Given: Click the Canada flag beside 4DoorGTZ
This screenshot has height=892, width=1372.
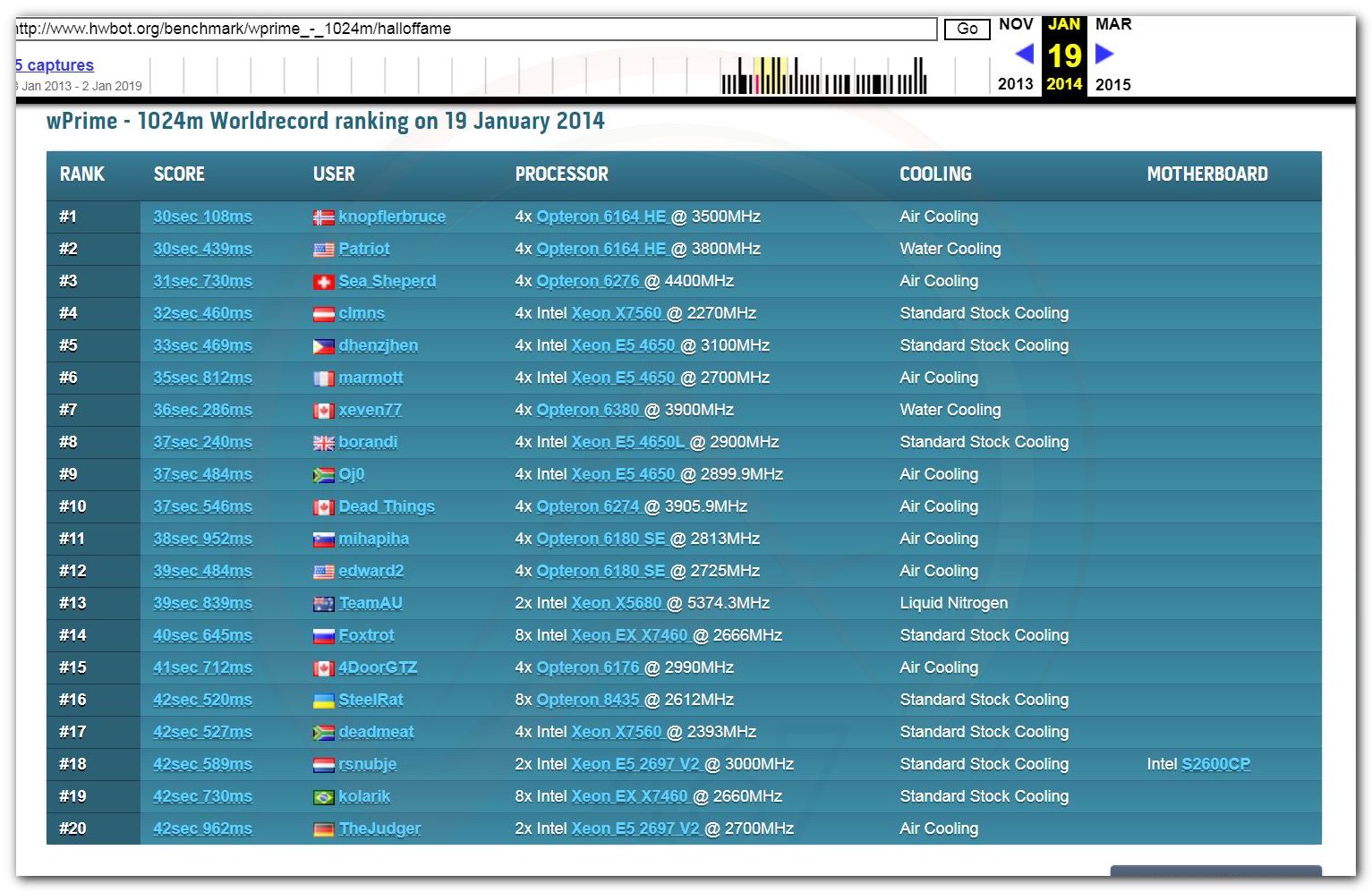Looking at the screenshot, I should click(323, 668).
